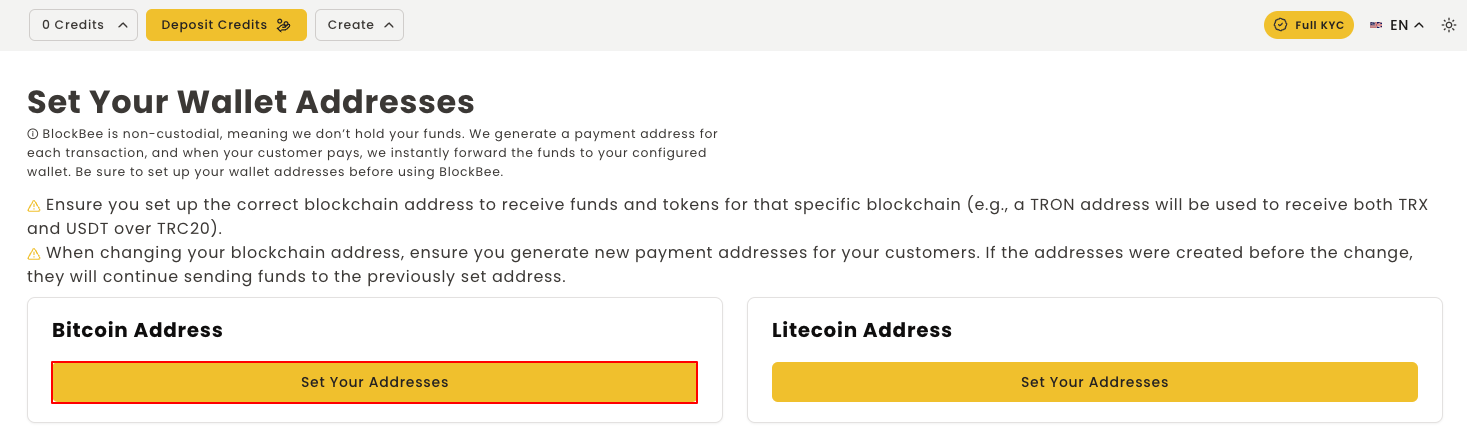Image resolution: width=1467 pixels, height=441 pixels.
Task: Click the checkmark icon in Full KYC badge
Action: pyautogui.click(x=1280, y=25)
